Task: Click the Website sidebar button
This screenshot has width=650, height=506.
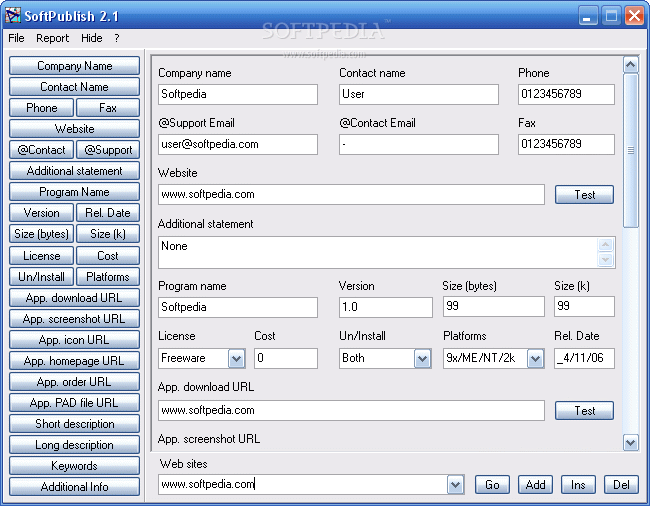Action: [x=75, y=129]
